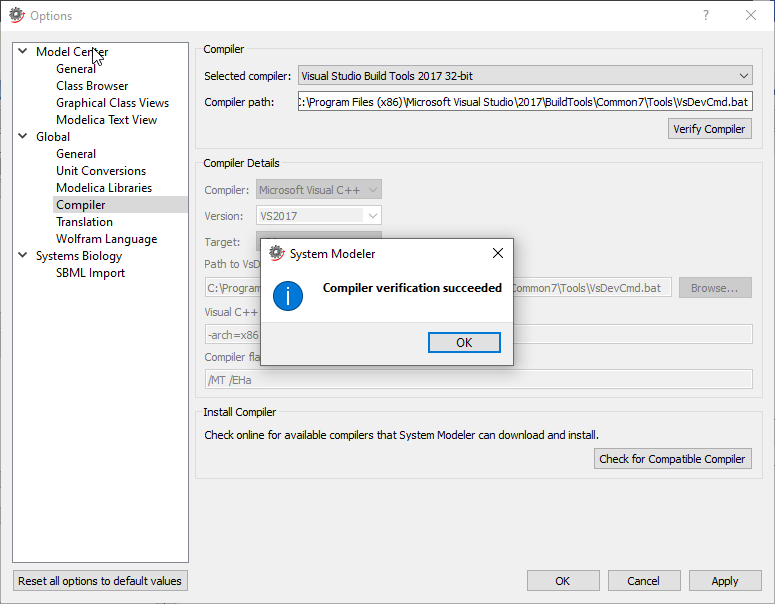Click the System Modeler gear icon in dialog title

pos(277,254)
